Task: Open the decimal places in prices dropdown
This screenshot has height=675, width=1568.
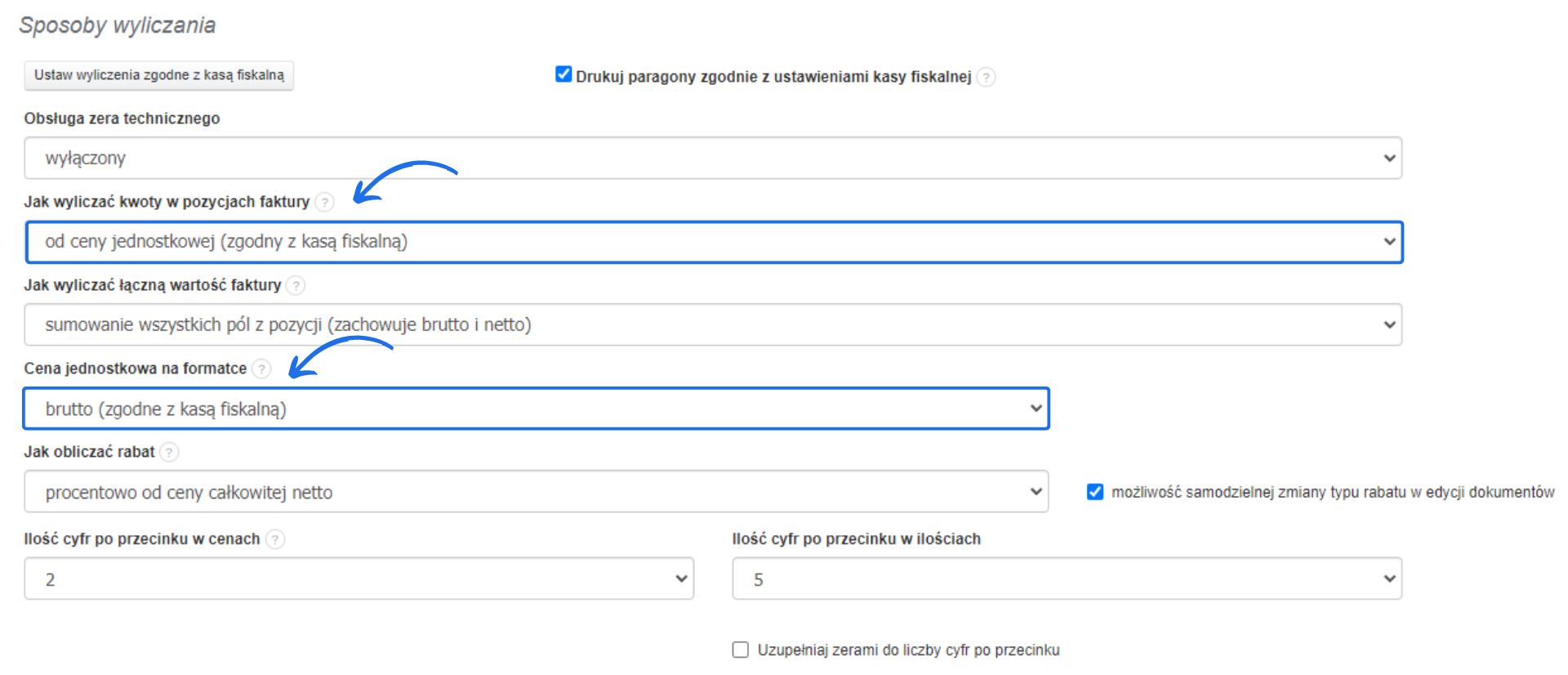Action: (x=359, y=579)
